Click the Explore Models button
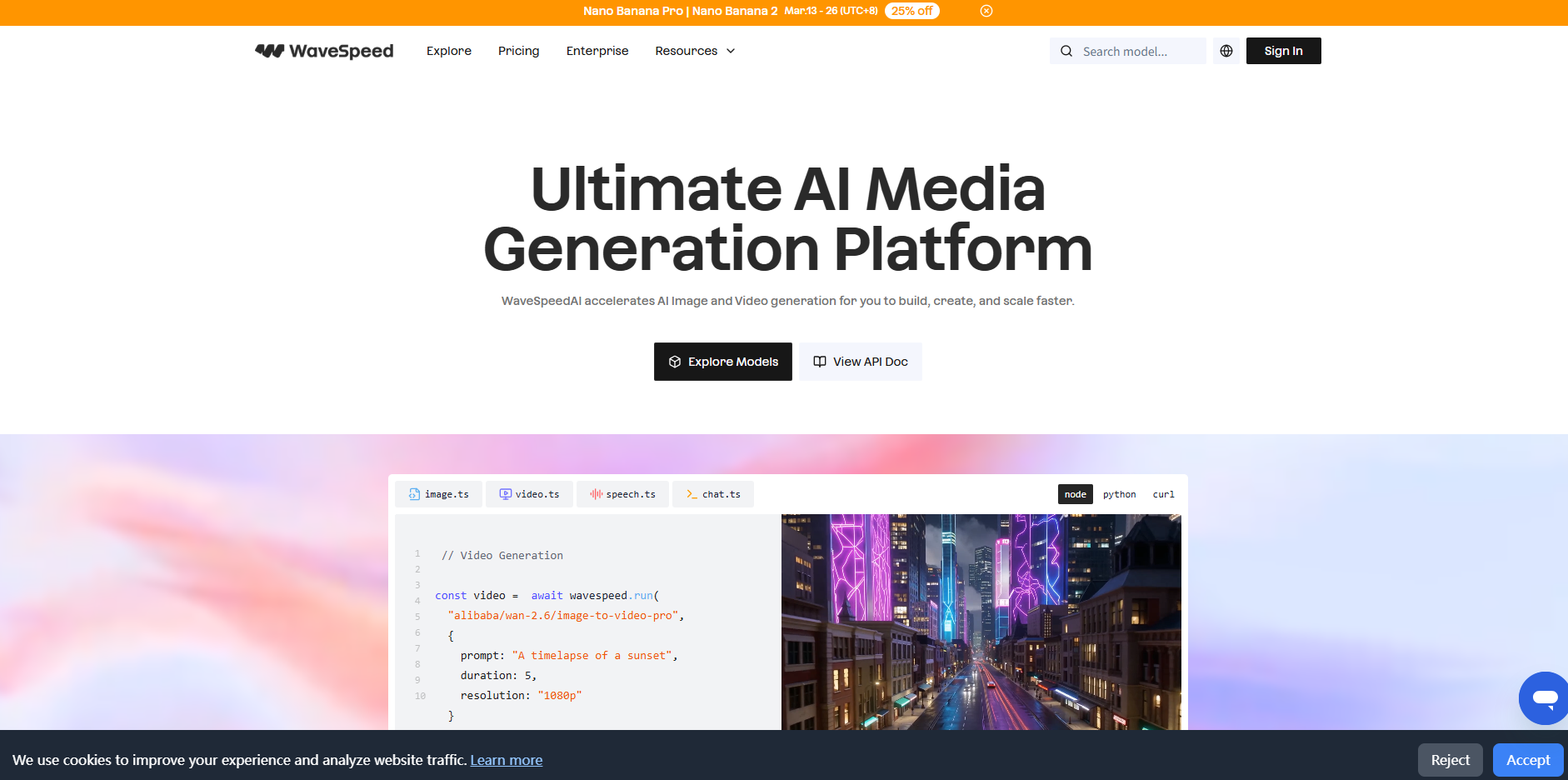 722,362
